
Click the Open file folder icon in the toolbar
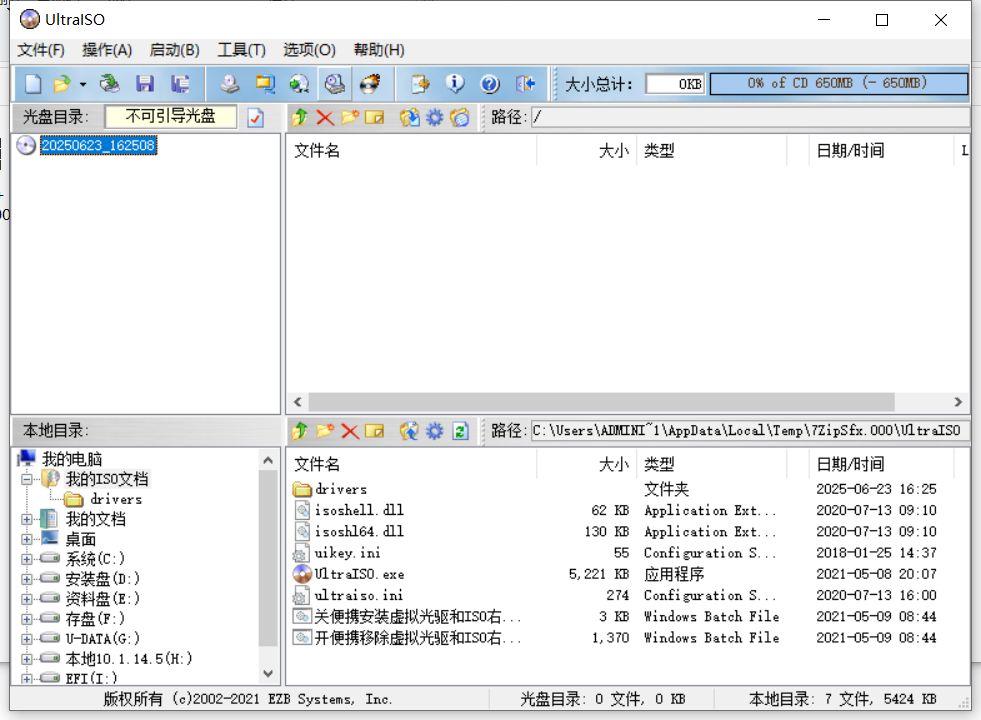(61, 83)
